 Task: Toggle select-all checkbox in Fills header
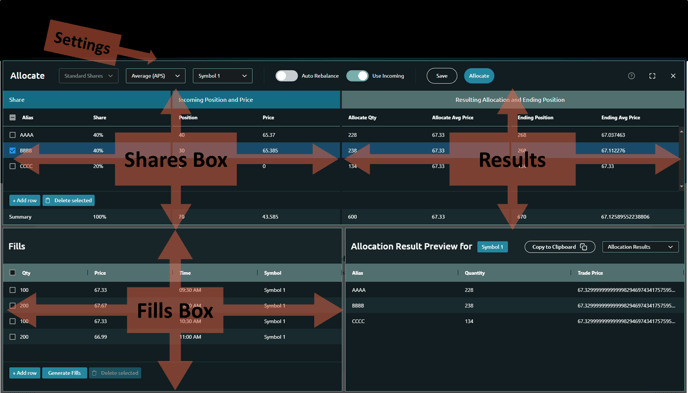[x=12, y=272]
